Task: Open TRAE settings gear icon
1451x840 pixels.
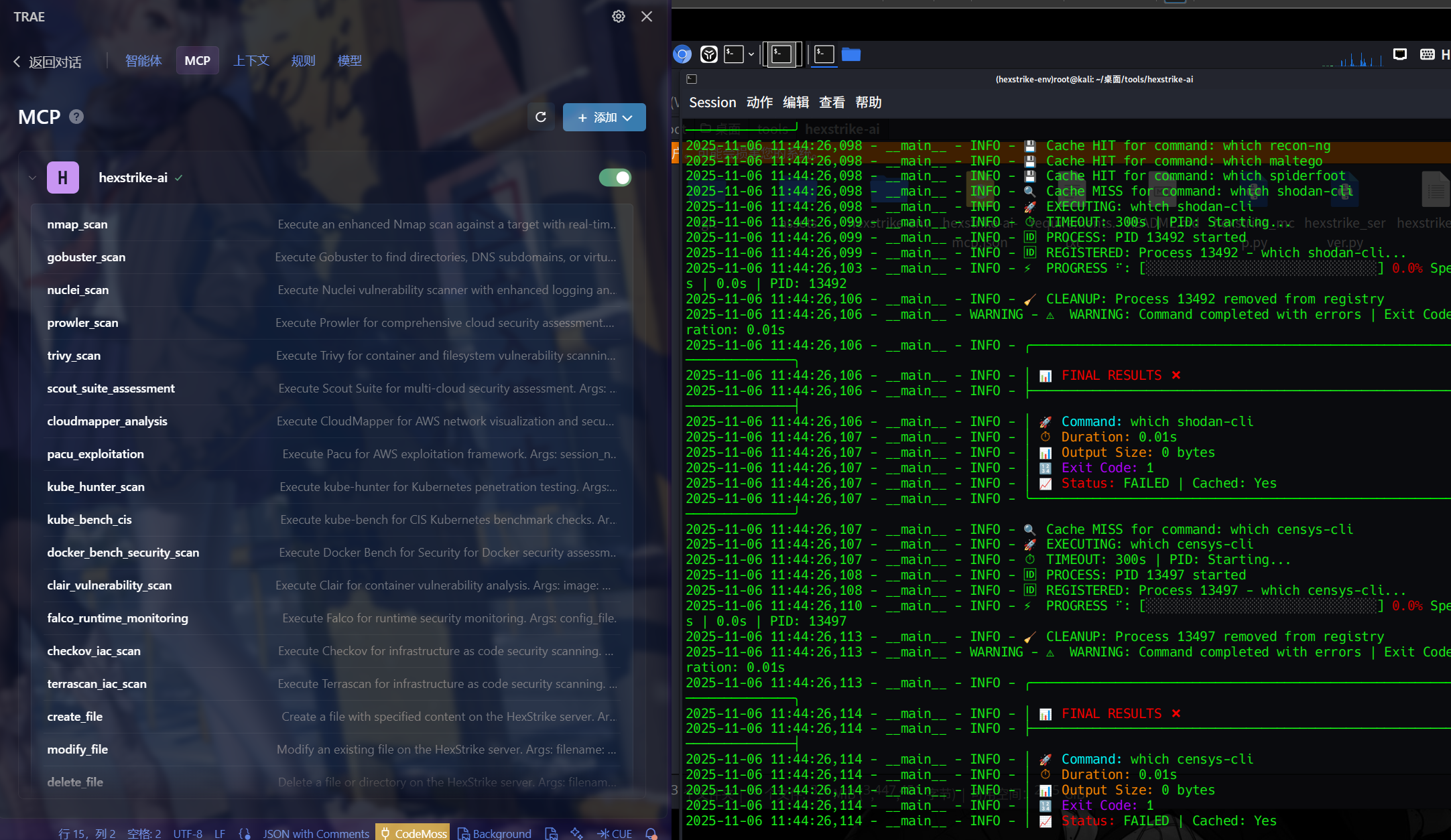Action: pyautogui.click(x=618, y=16)
